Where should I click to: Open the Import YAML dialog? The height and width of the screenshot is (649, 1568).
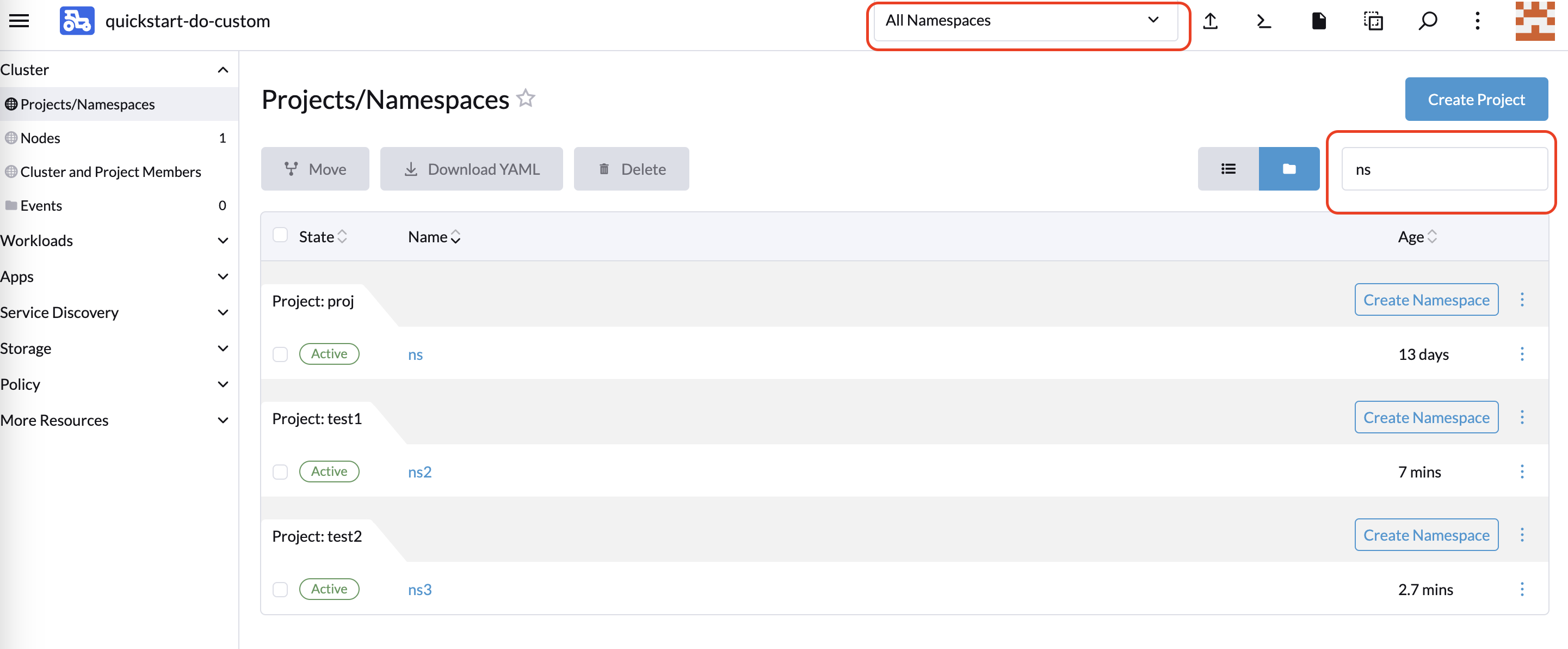point(1210,21)
